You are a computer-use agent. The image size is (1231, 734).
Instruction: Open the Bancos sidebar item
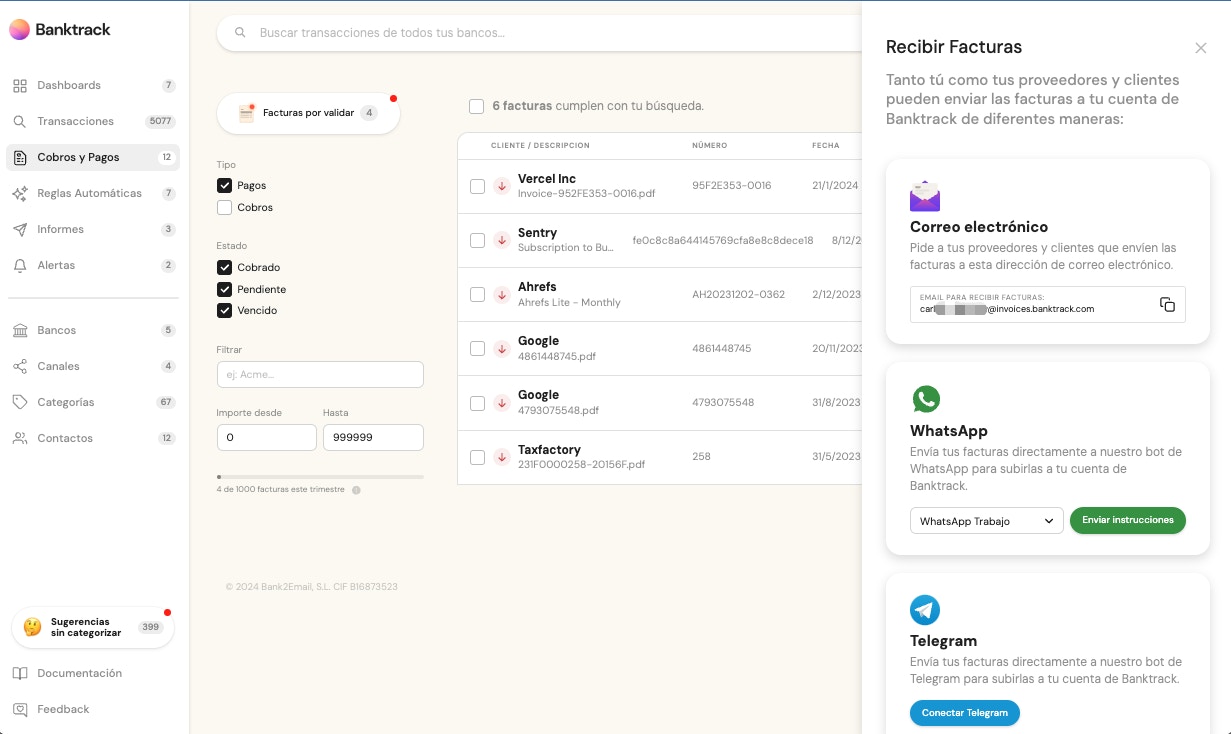pyautogui.click(x=56, y=330)
